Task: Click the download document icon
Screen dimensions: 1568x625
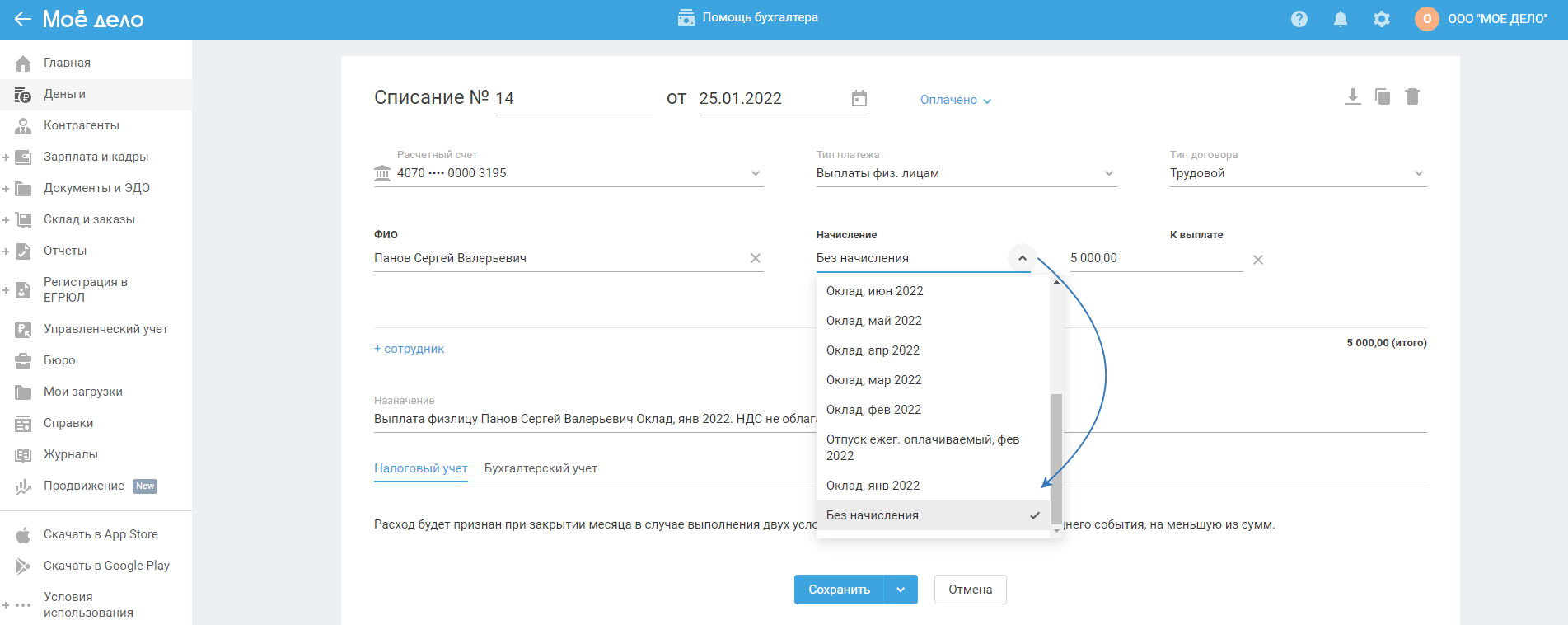Action: [1352, 97]
